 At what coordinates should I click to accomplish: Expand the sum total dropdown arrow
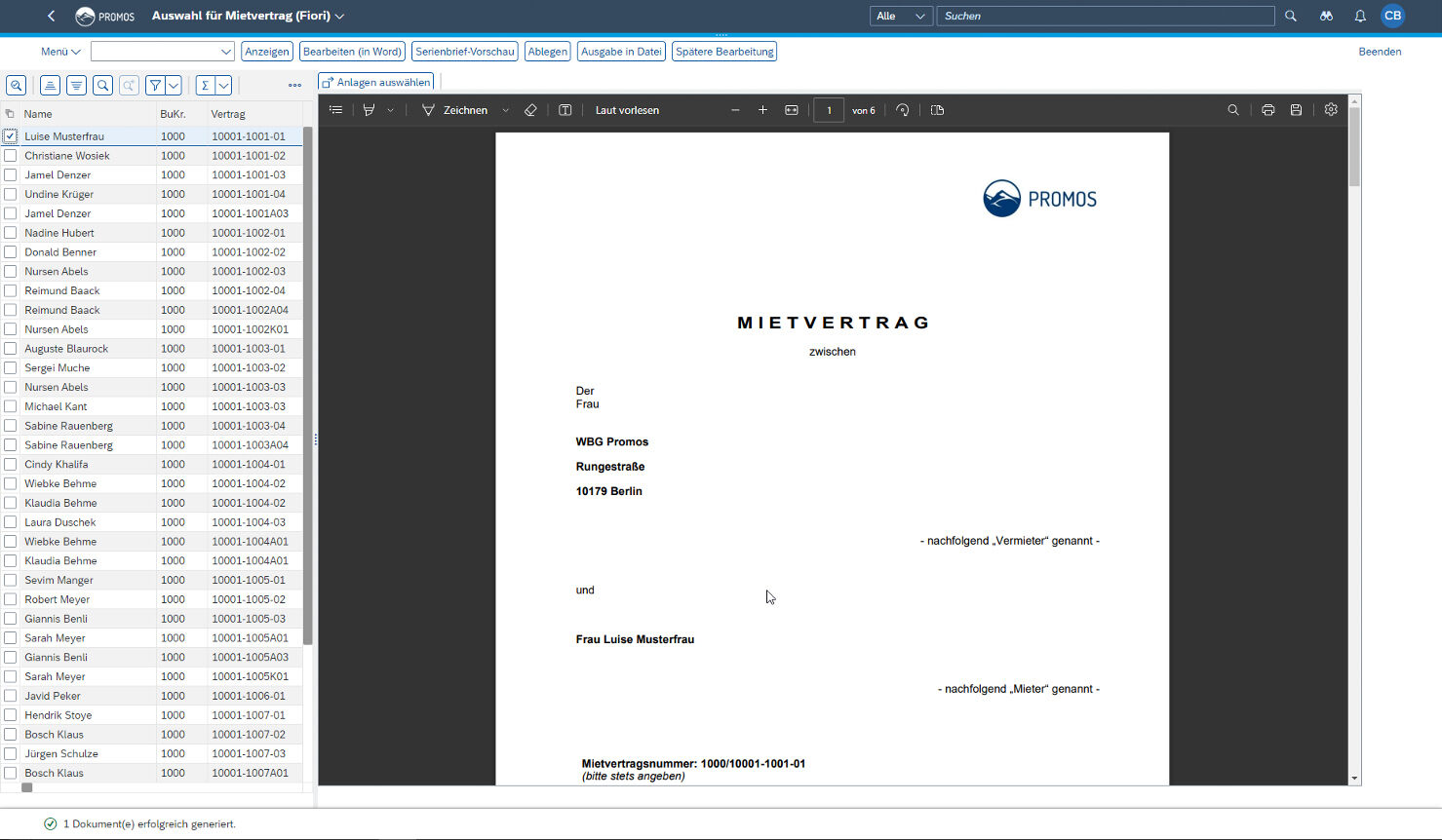tap(223, 86)
